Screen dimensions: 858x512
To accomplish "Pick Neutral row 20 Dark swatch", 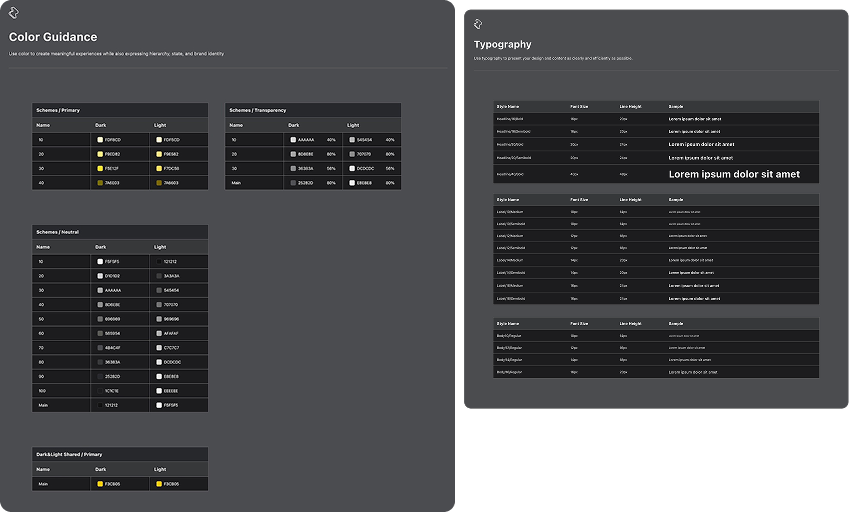I will [100, 276].
